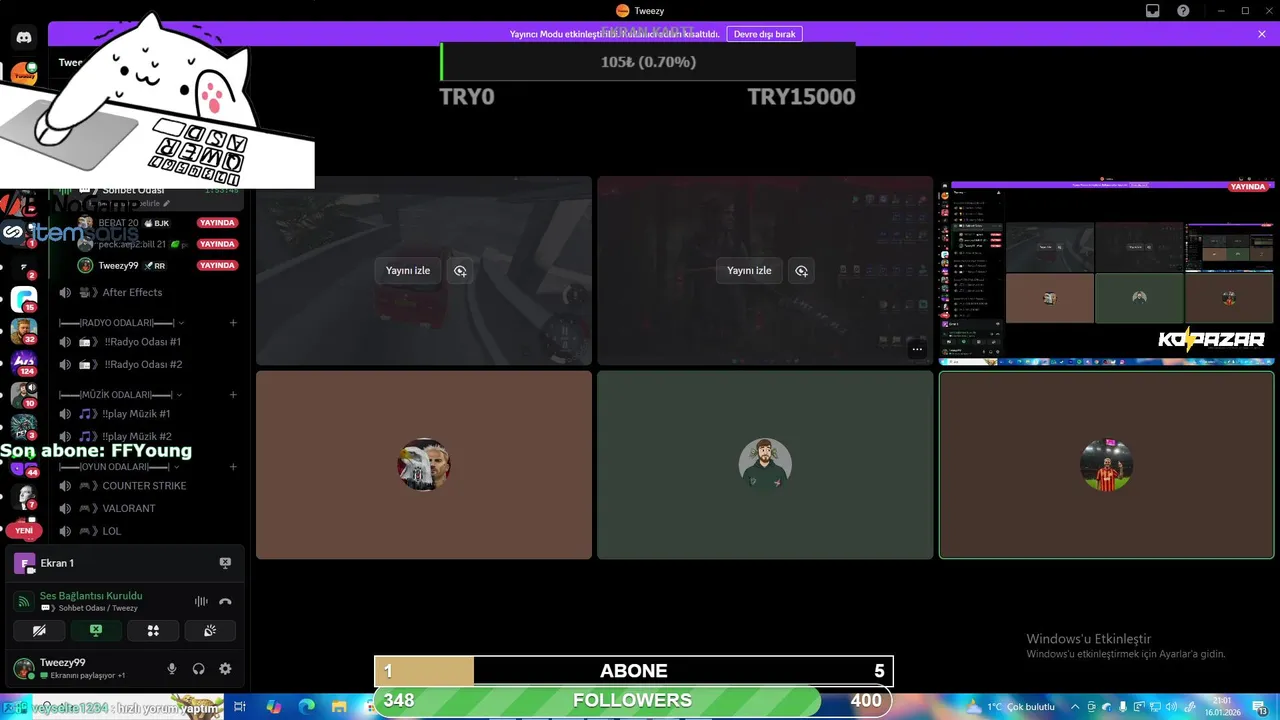Open weather widget showing 1°C Çok bulutlu

tap(1010, 707)
